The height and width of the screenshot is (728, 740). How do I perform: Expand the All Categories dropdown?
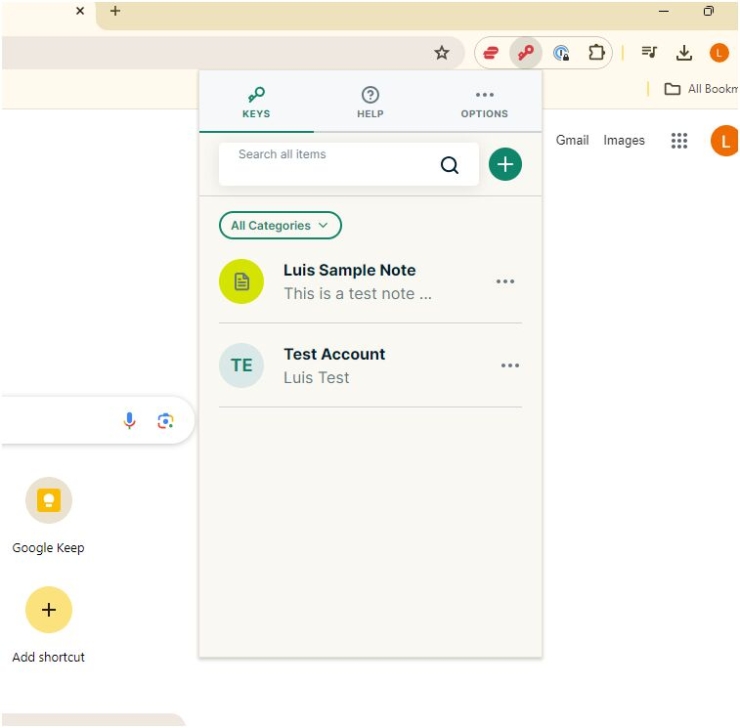280,226
